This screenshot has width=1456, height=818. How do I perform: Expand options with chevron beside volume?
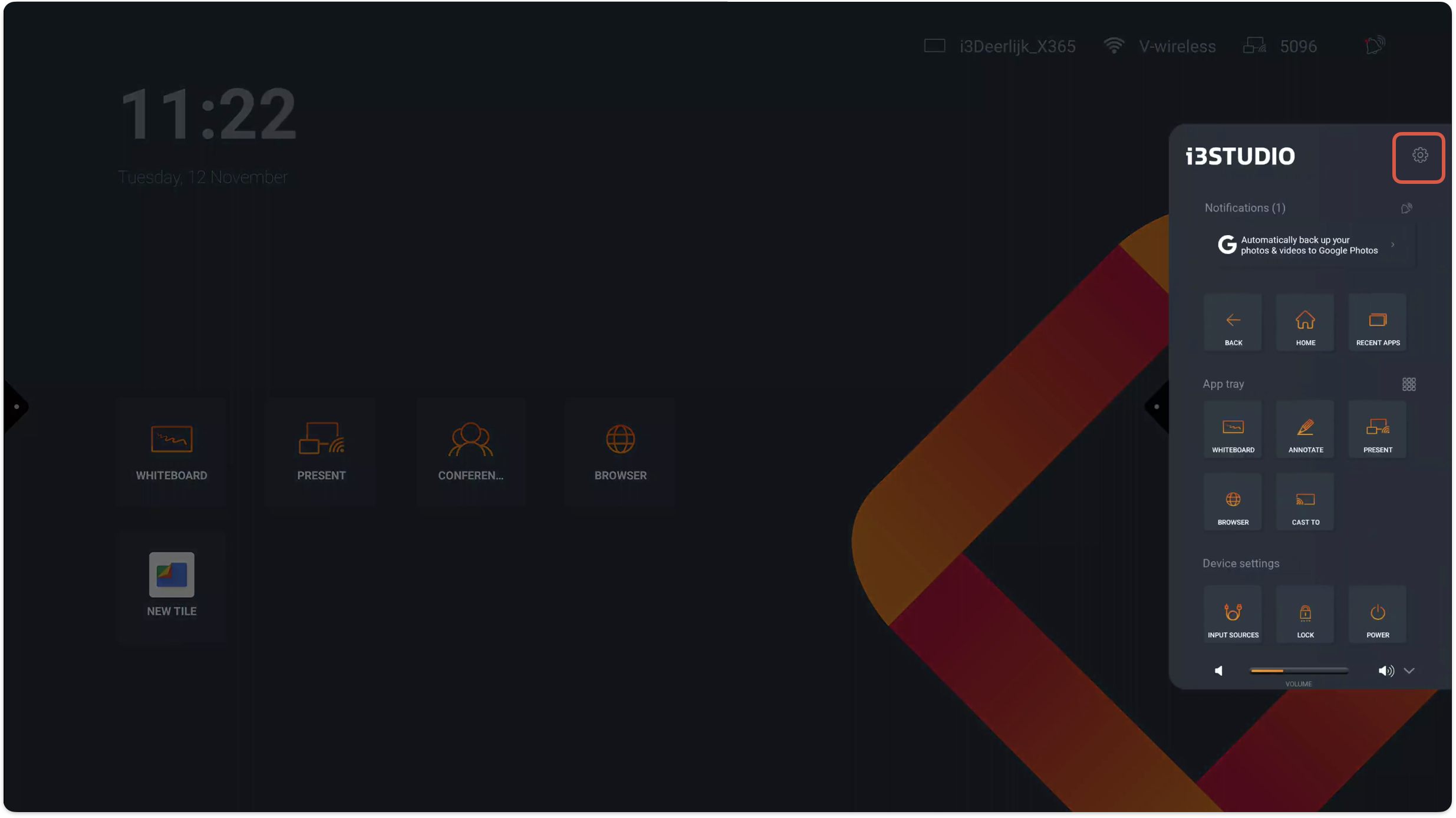coord(1409,671)
